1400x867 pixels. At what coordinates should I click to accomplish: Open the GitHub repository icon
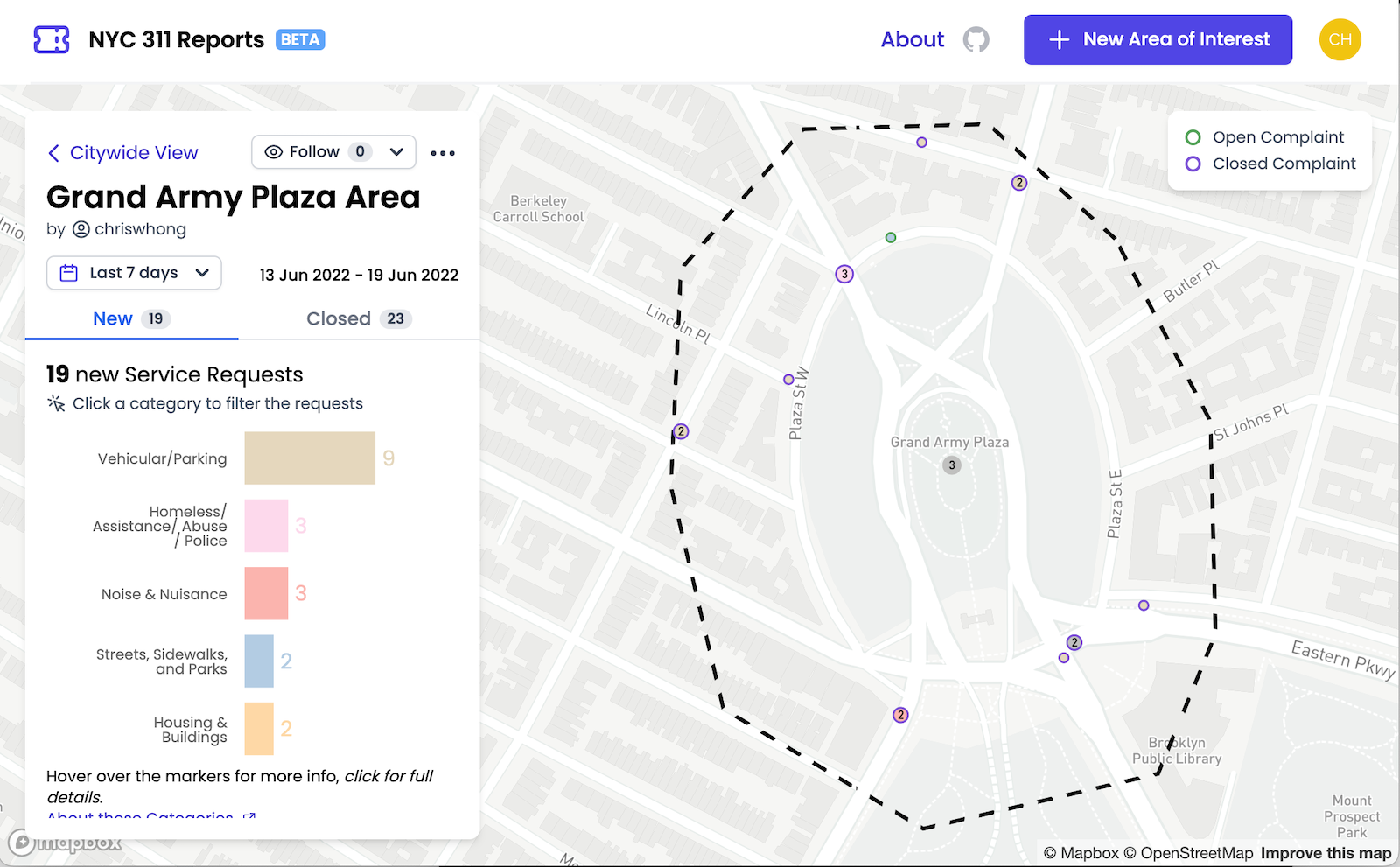pyautogui.click(x=976, y=39)
